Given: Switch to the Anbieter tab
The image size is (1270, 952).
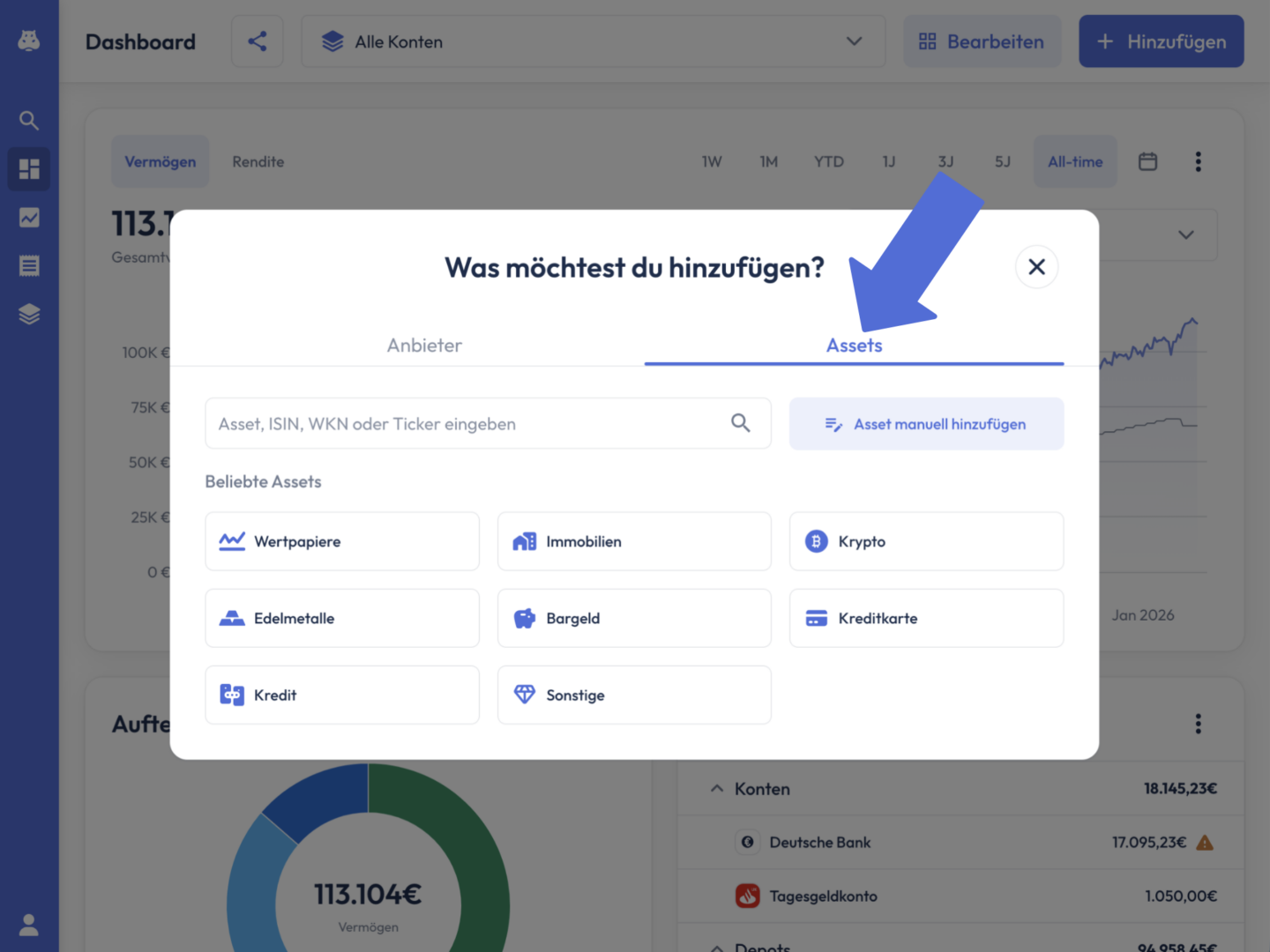Looking at the screenshot, I should 424,346.
